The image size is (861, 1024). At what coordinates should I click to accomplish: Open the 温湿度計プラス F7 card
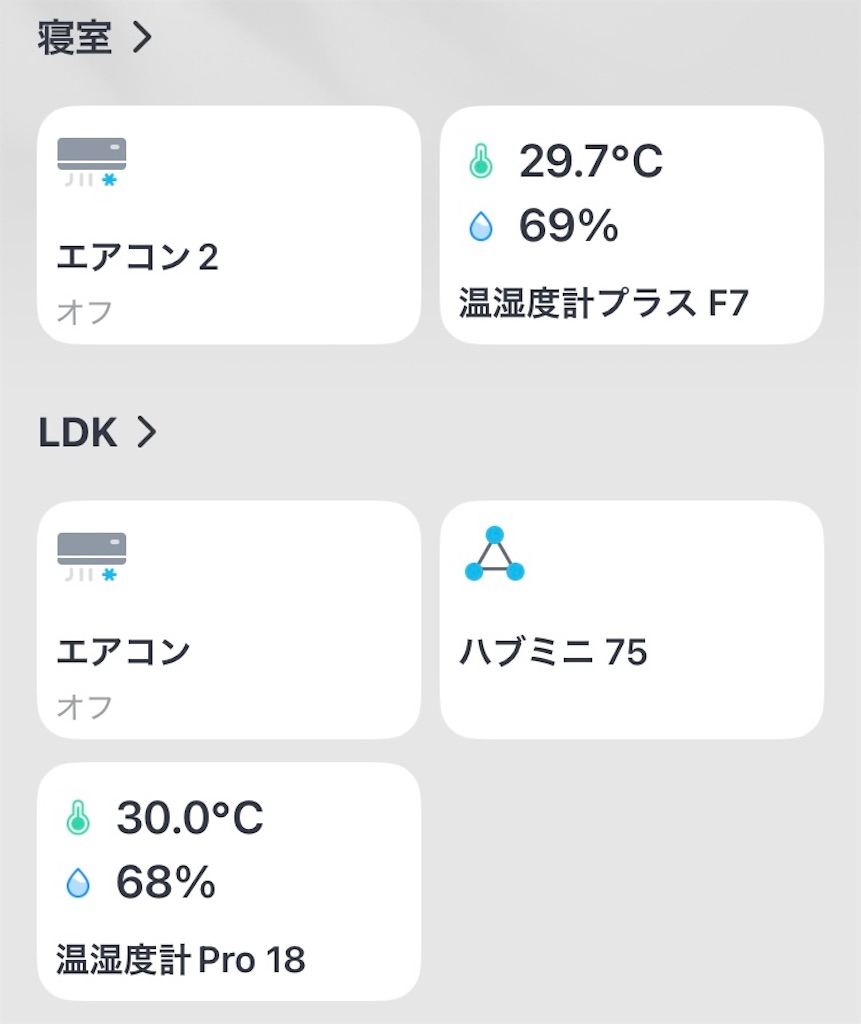pyautogui.click(x=632, y=225)
